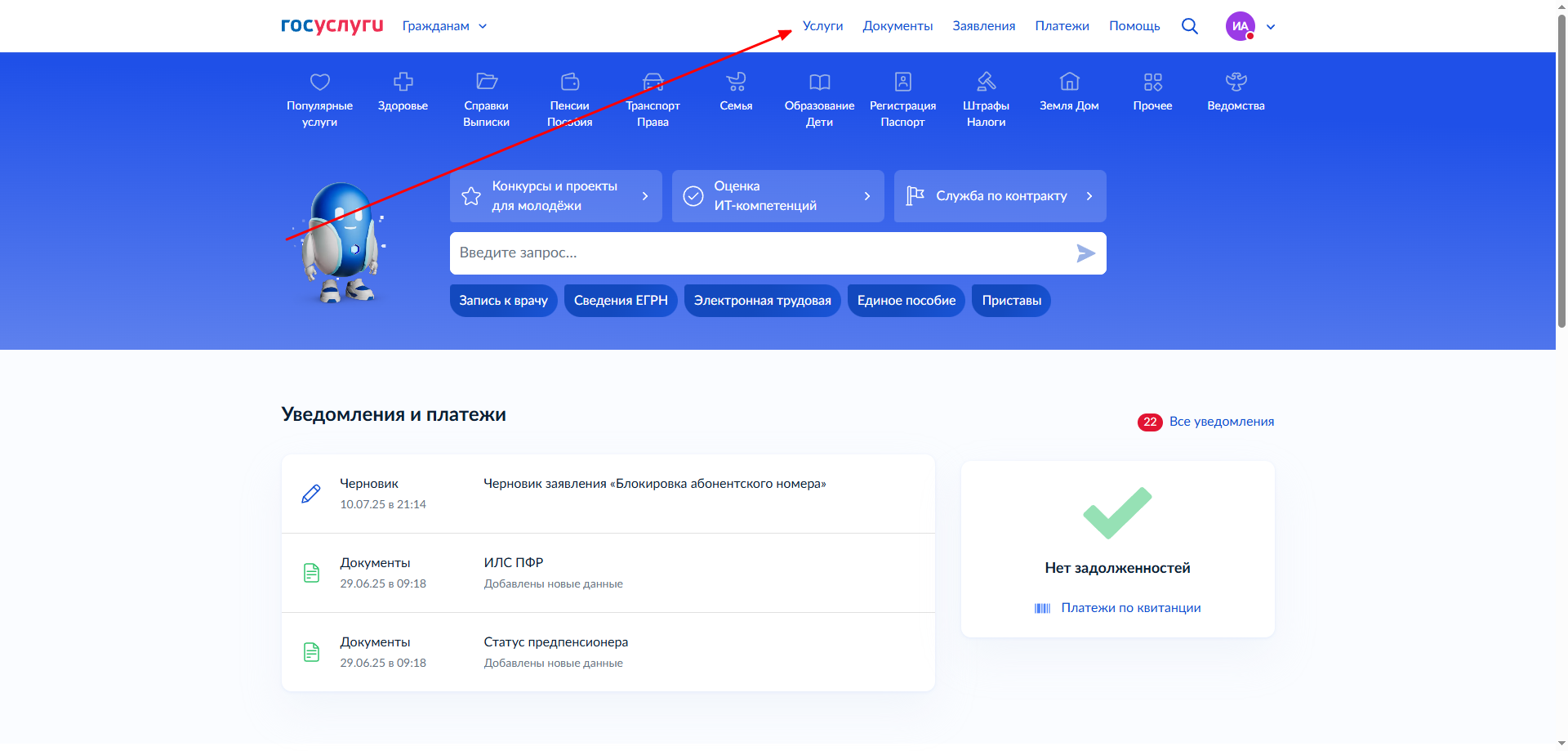1568x751 pixels.
Task: Click the search magnifier icon
Action: pyautogui.click(x=1190, y=26)
